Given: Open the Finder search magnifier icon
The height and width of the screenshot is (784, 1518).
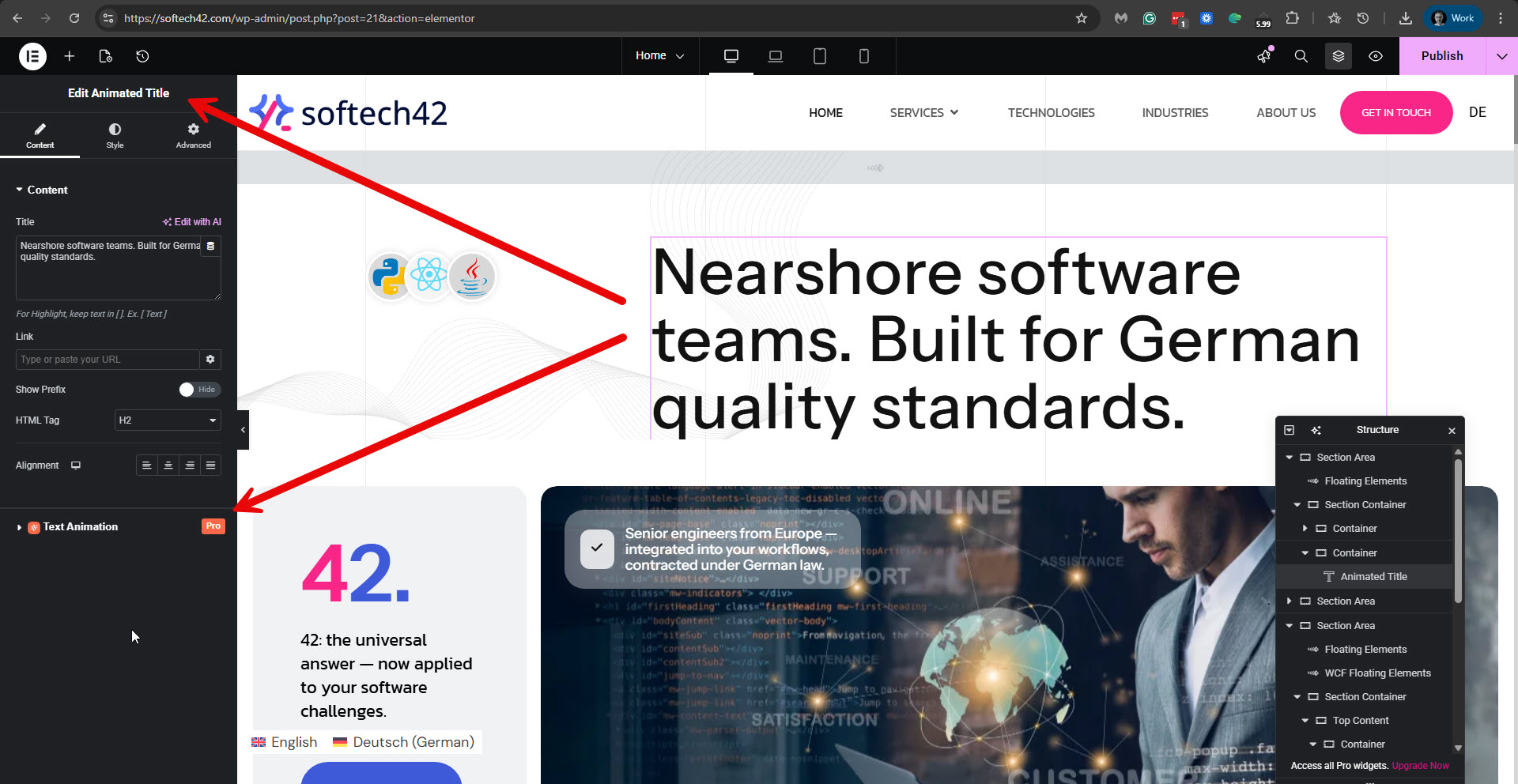Looking at the screenshot, I should pos(1301,56).
